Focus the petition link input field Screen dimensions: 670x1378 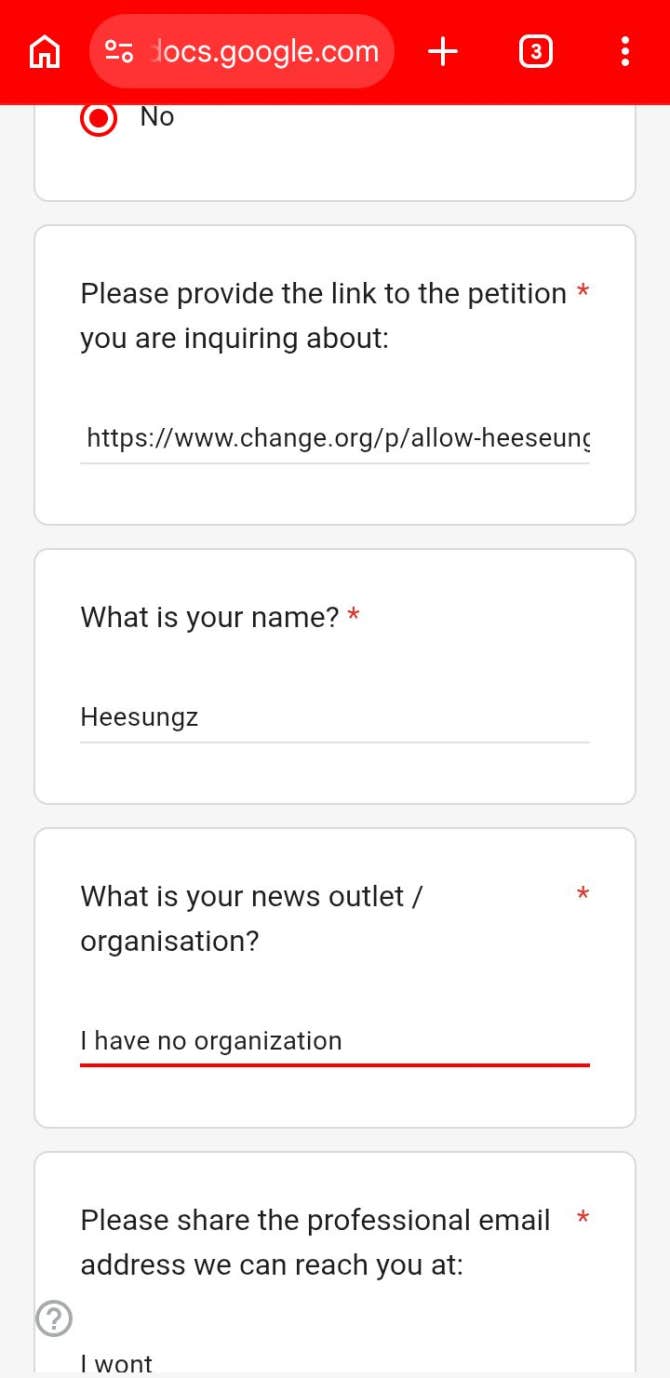pyautogui.click(x=335, y=438)
